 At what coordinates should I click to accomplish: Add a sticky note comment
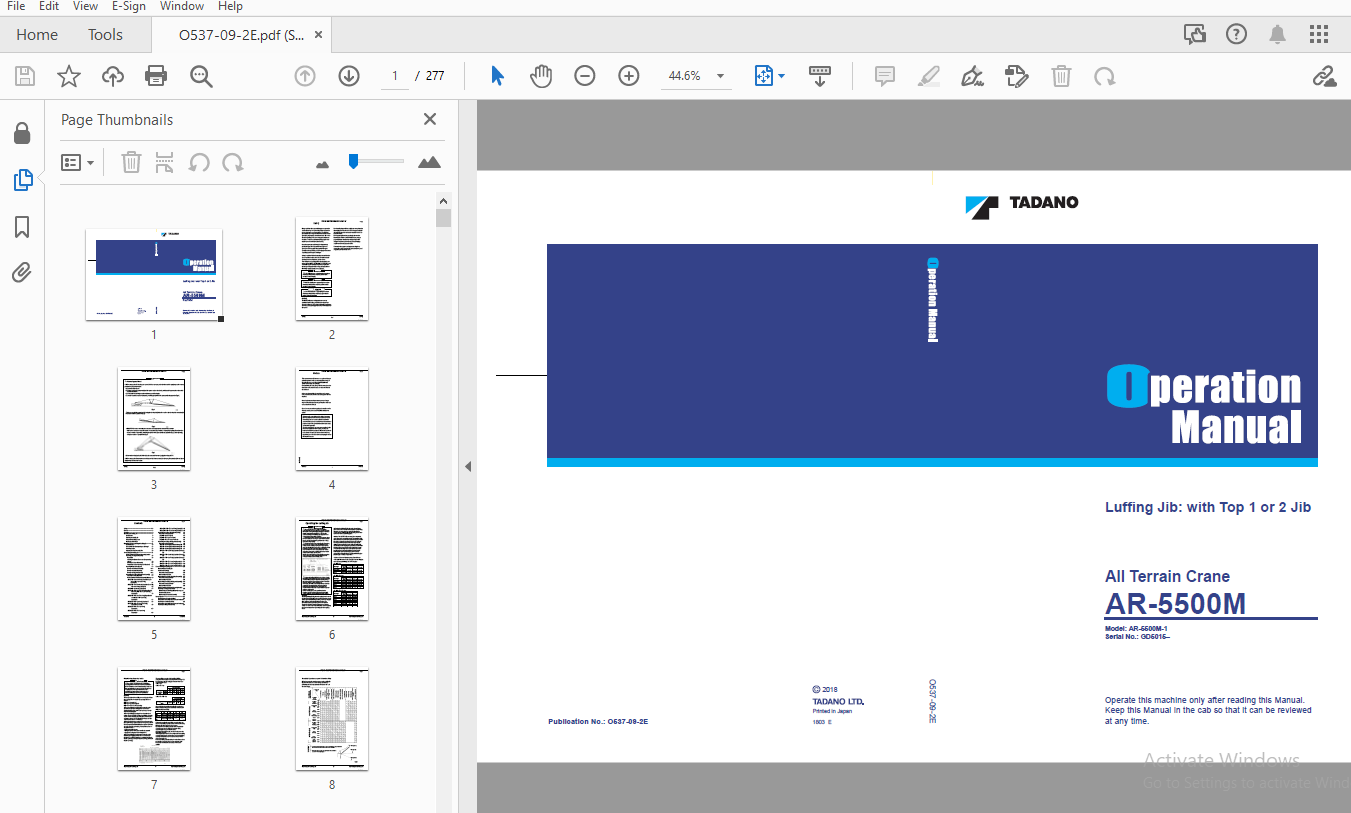[x=884, y=76]
